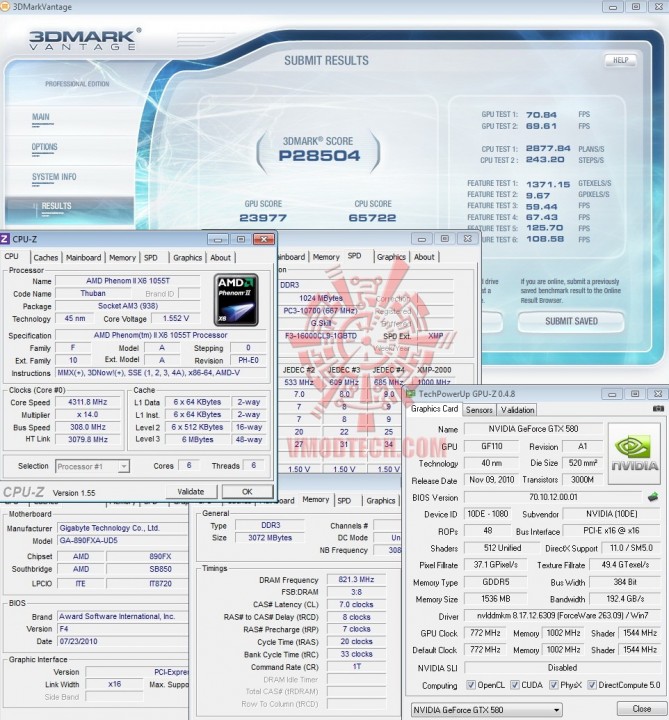Toggle the OpenCL checkbox in GPU-Z
669x720 pixels.
[470, 685]
